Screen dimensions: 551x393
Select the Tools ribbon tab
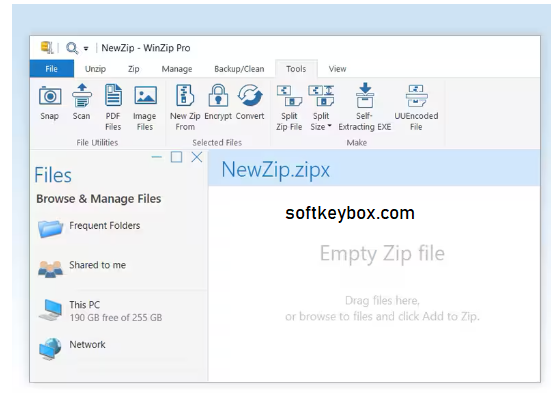pos(296,69)
